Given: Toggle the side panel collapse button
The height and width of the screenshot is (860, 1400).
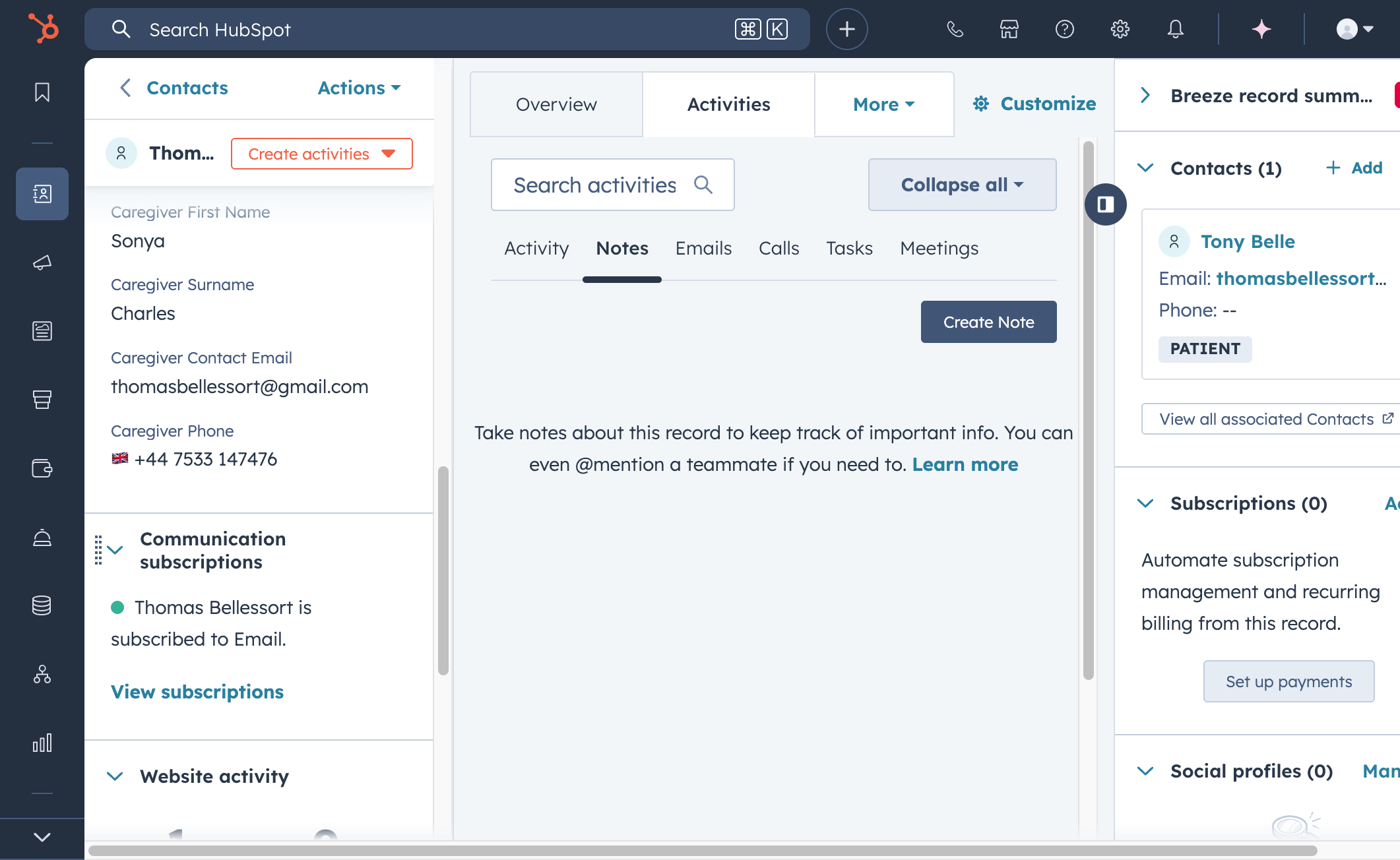Looking at the screenshot, I should pyautogui.click(x=1106, y=204).
